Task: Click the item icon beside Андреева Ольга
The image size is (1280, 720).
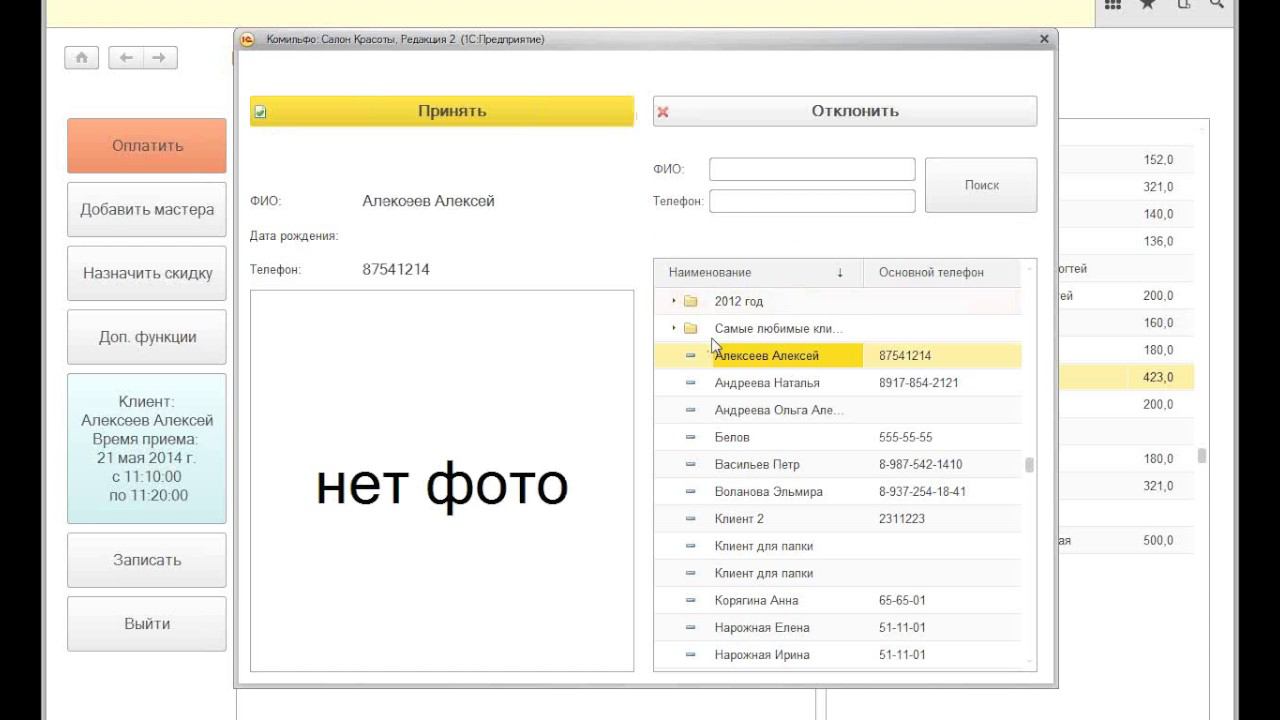Action: tap(690, 410)
